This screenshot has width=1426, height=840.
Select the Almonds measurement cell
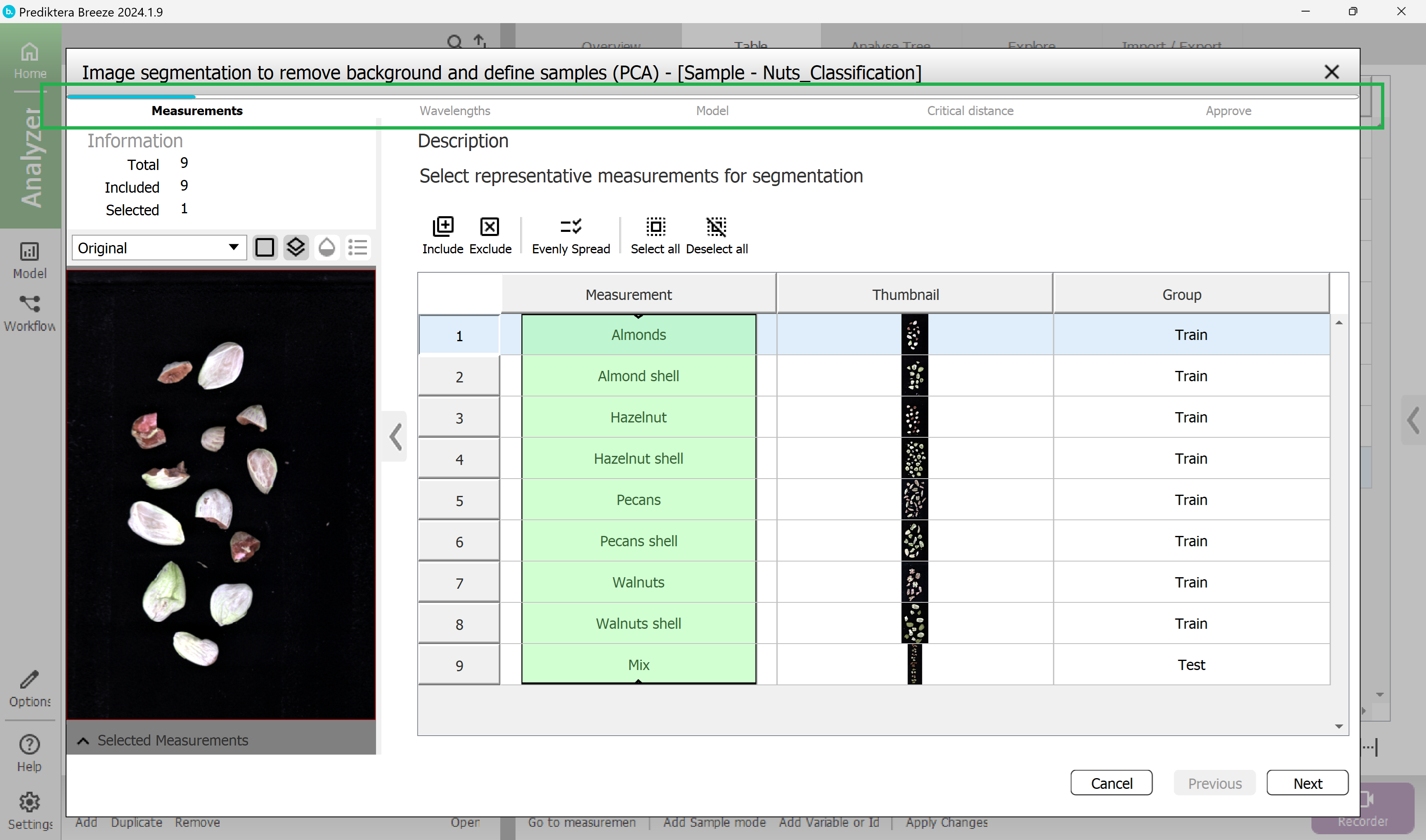pos(639,335)
